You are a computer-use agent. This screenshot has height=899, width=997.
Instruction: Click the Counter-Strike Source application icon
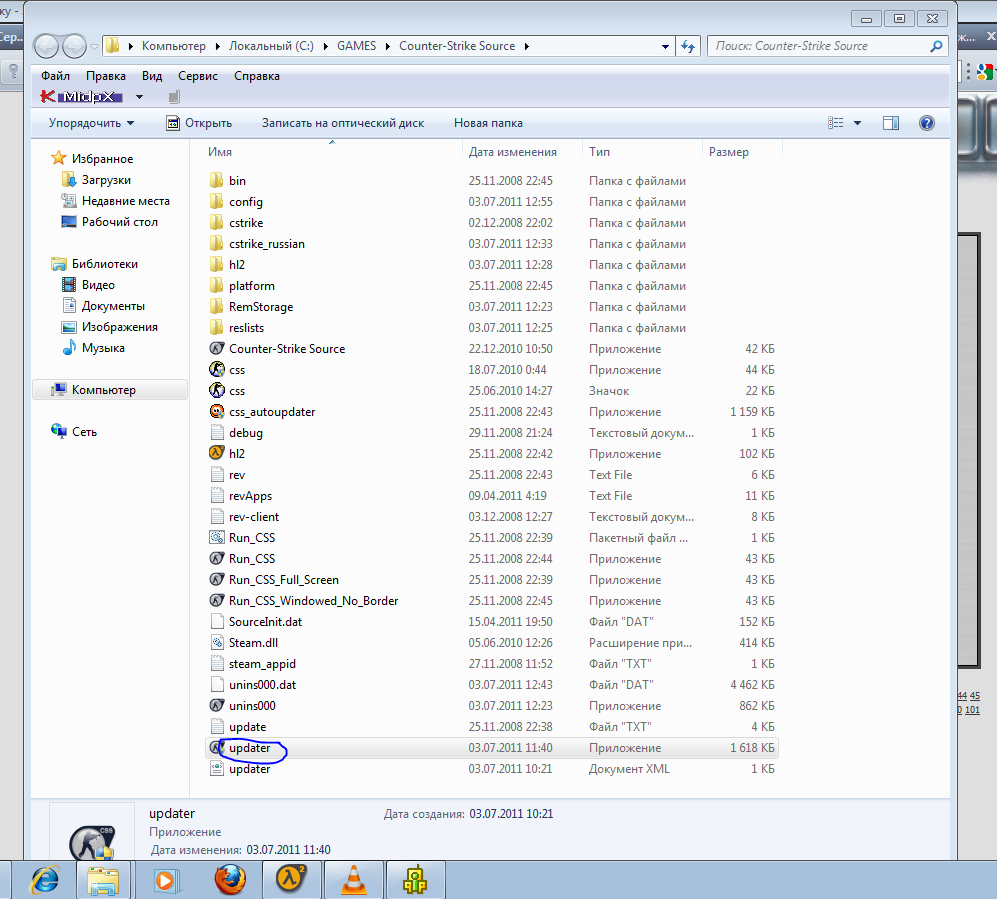point(217,349)
